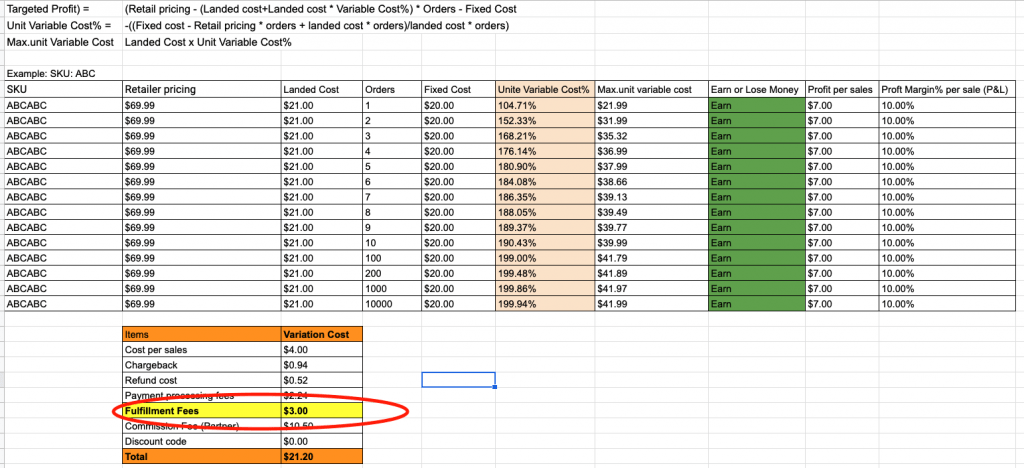Click the 'Refund cost' item cell
The image size is (1024, 468).
point(201,380)
